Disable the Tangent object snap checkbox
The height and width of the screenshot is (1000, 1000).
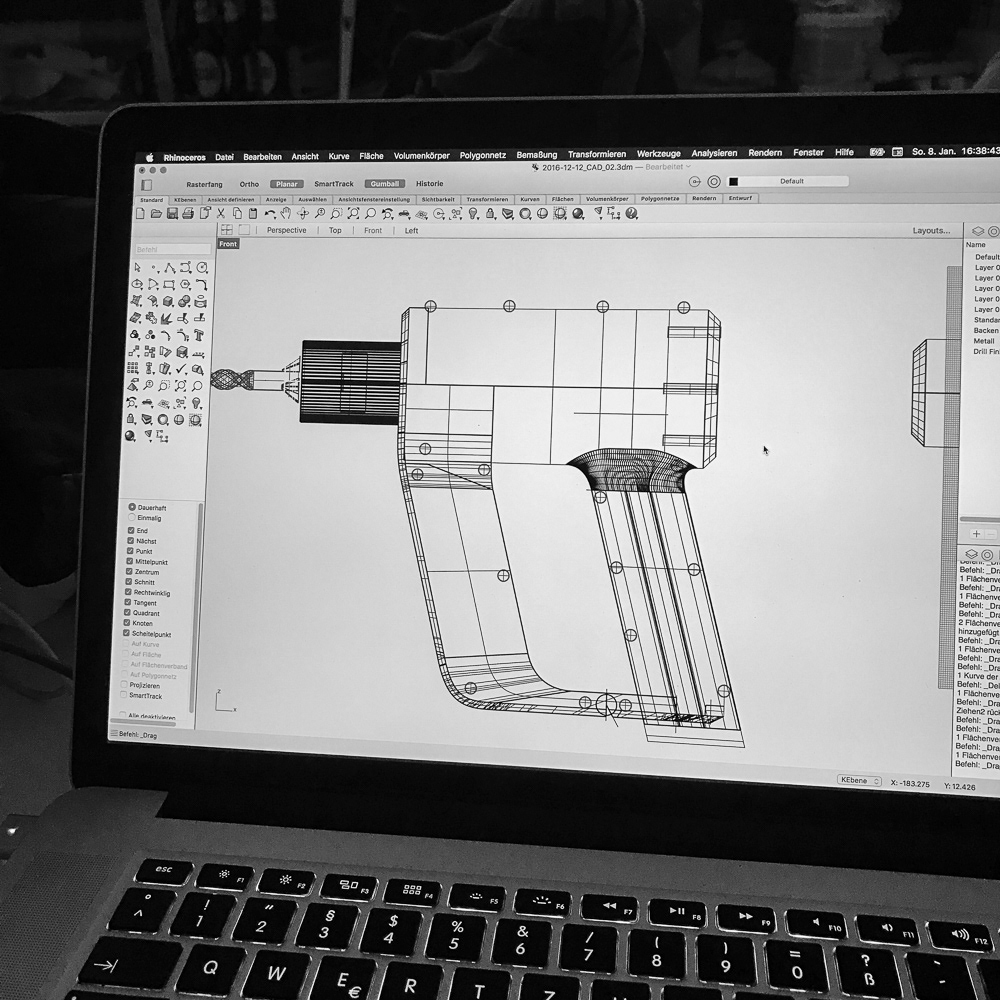pos(129,603)
